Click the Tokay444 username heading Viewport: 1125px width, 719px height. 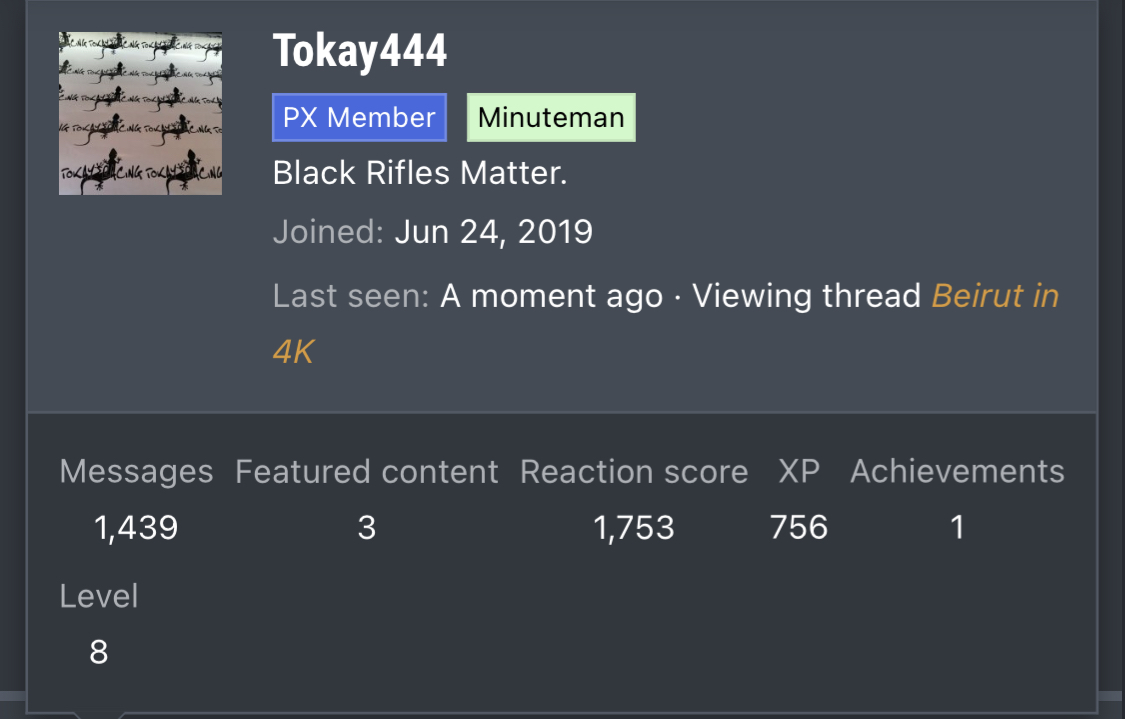click(x=359, y=51)
